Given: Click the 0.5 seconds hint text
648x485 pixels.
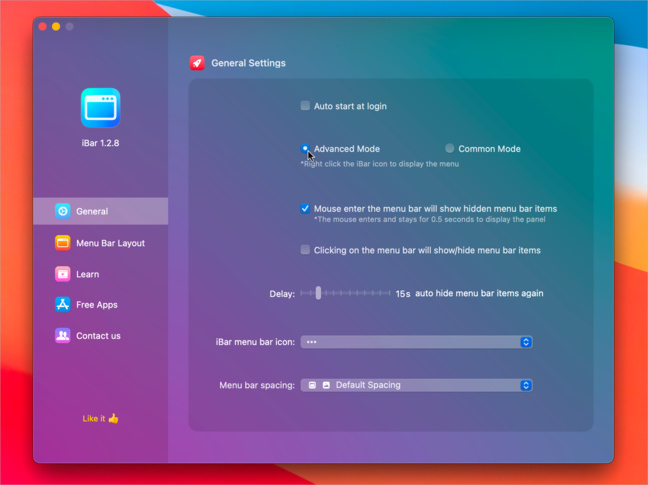Looking at the screenshot, I should (x=429, y=219).
